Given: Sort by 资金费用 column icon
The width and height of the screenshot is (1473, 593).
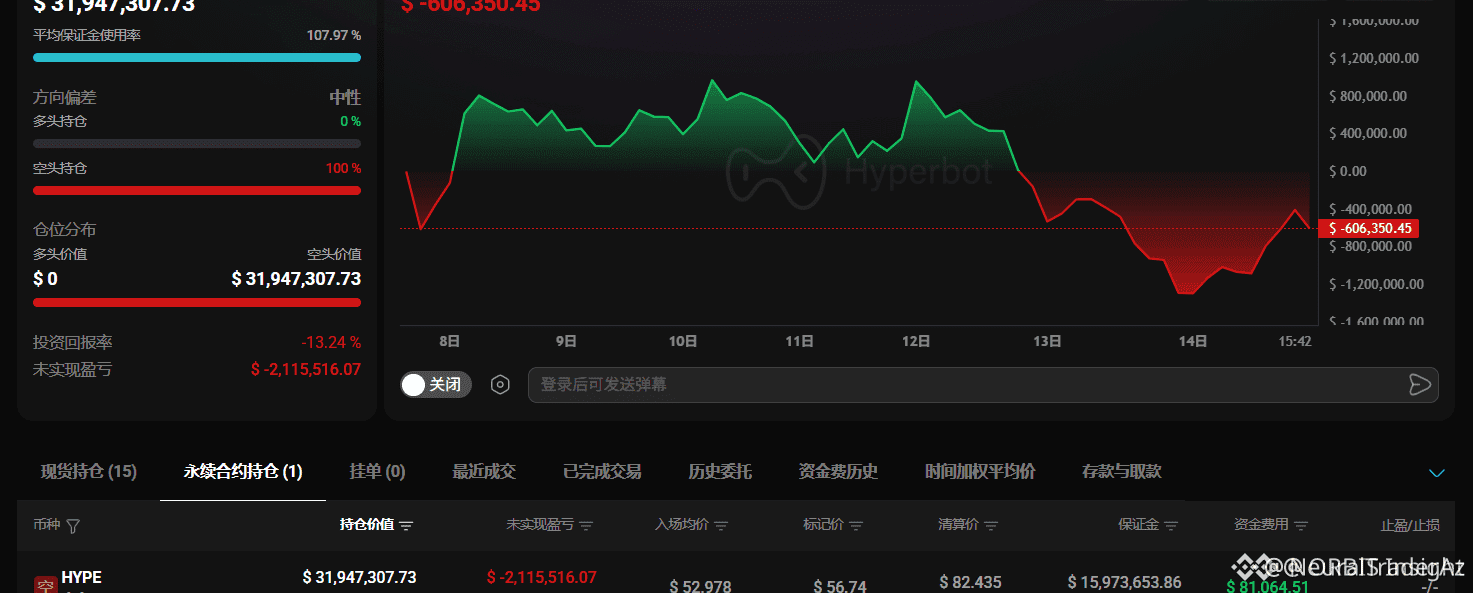Looking at the screenshot, I should pyautogui.click(x=1299, y=526).
